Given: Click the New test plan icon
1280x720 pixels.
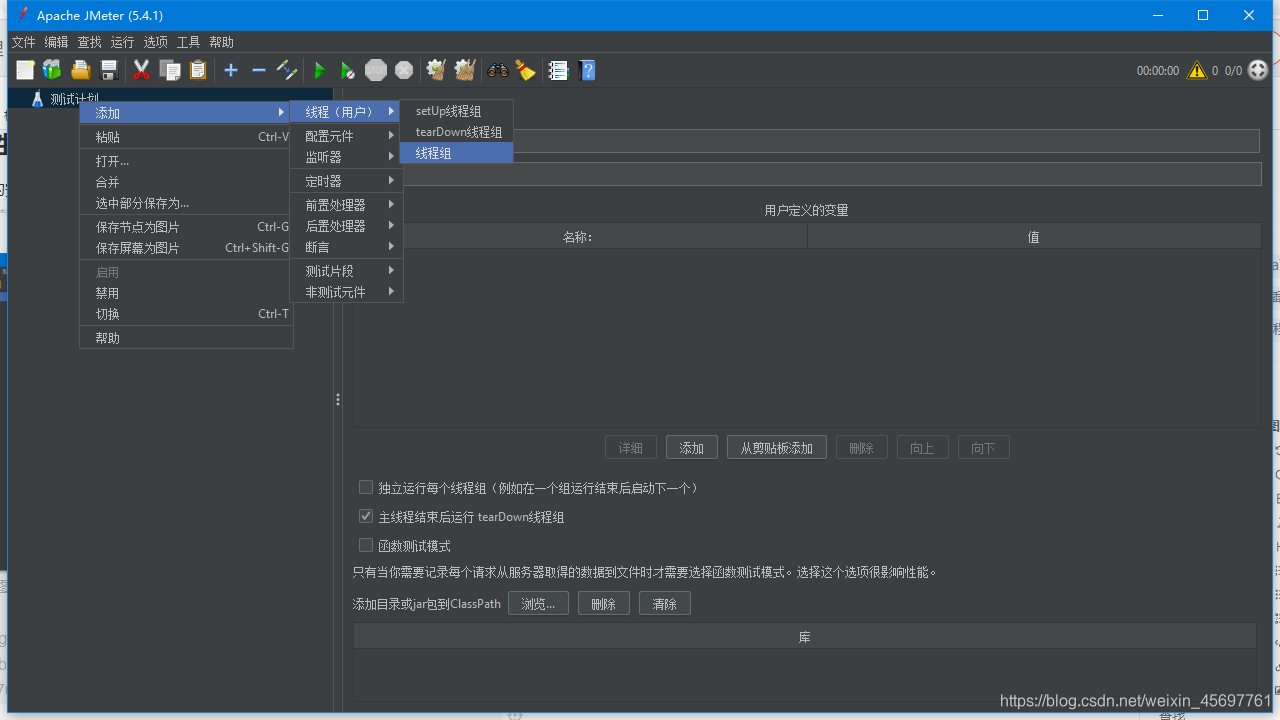Looking at the screenshot, I should tap(25, 70).
